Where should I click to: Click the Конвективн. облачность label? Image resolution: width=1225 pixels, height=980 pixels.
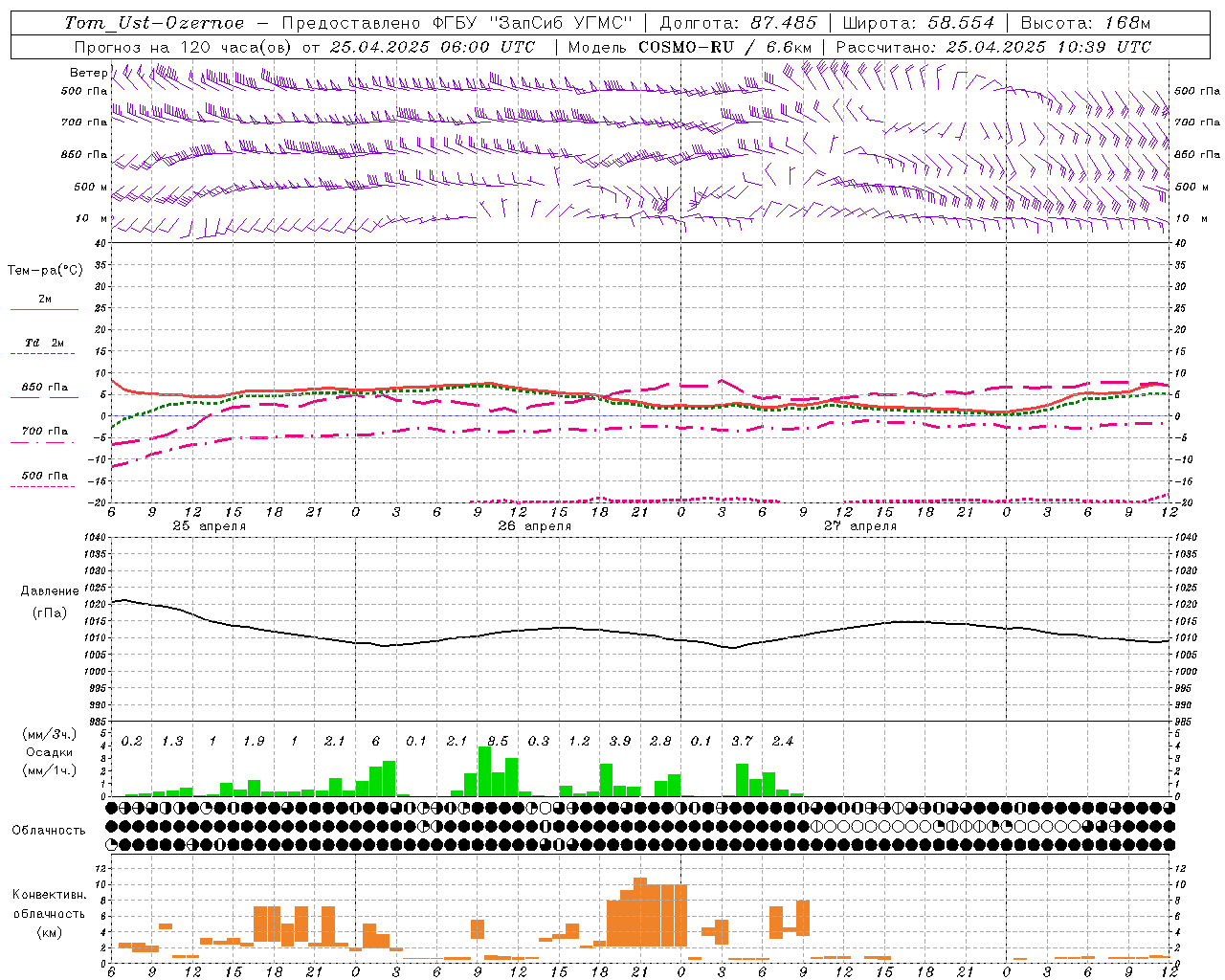click(x=49, y=903)
